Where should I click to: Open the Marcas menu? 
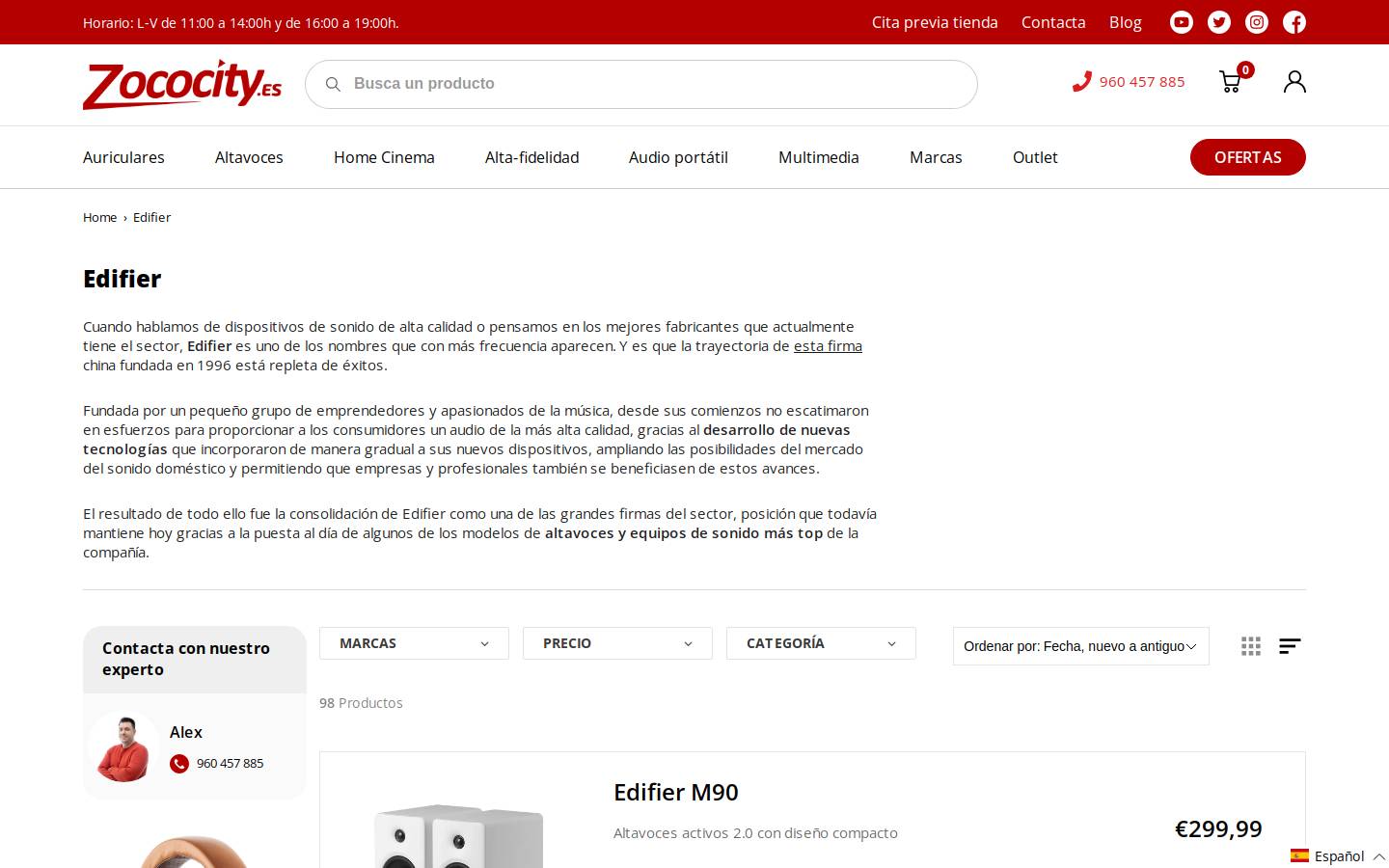936,157
